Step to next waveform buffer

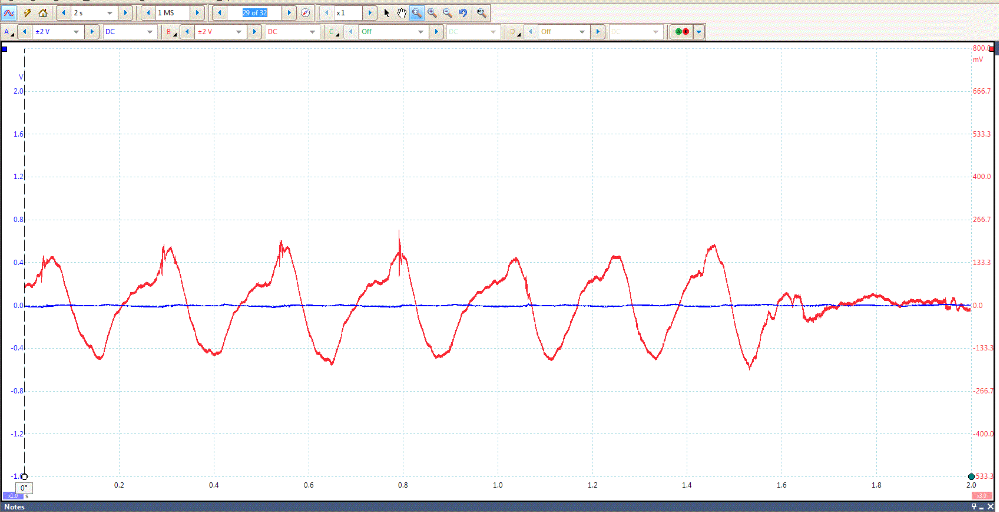click(x=290, y=13)
